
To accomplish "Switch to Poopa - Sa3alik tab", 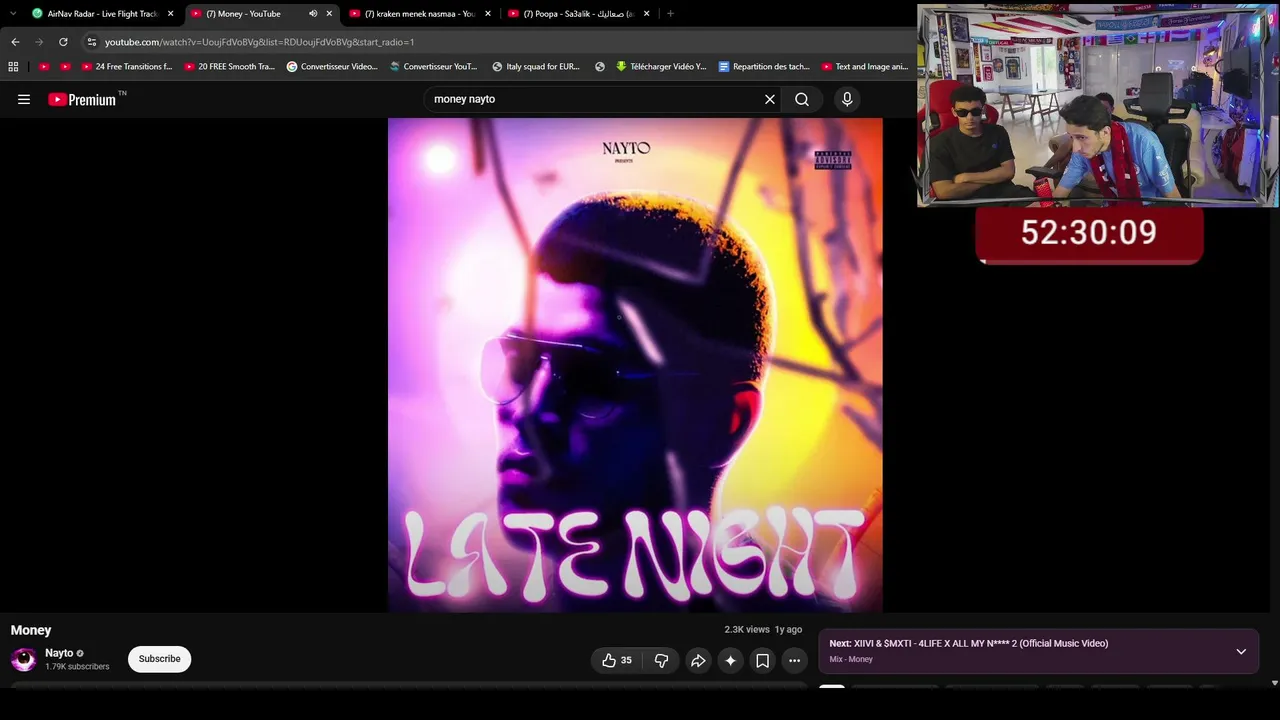I will click(580, 14).
